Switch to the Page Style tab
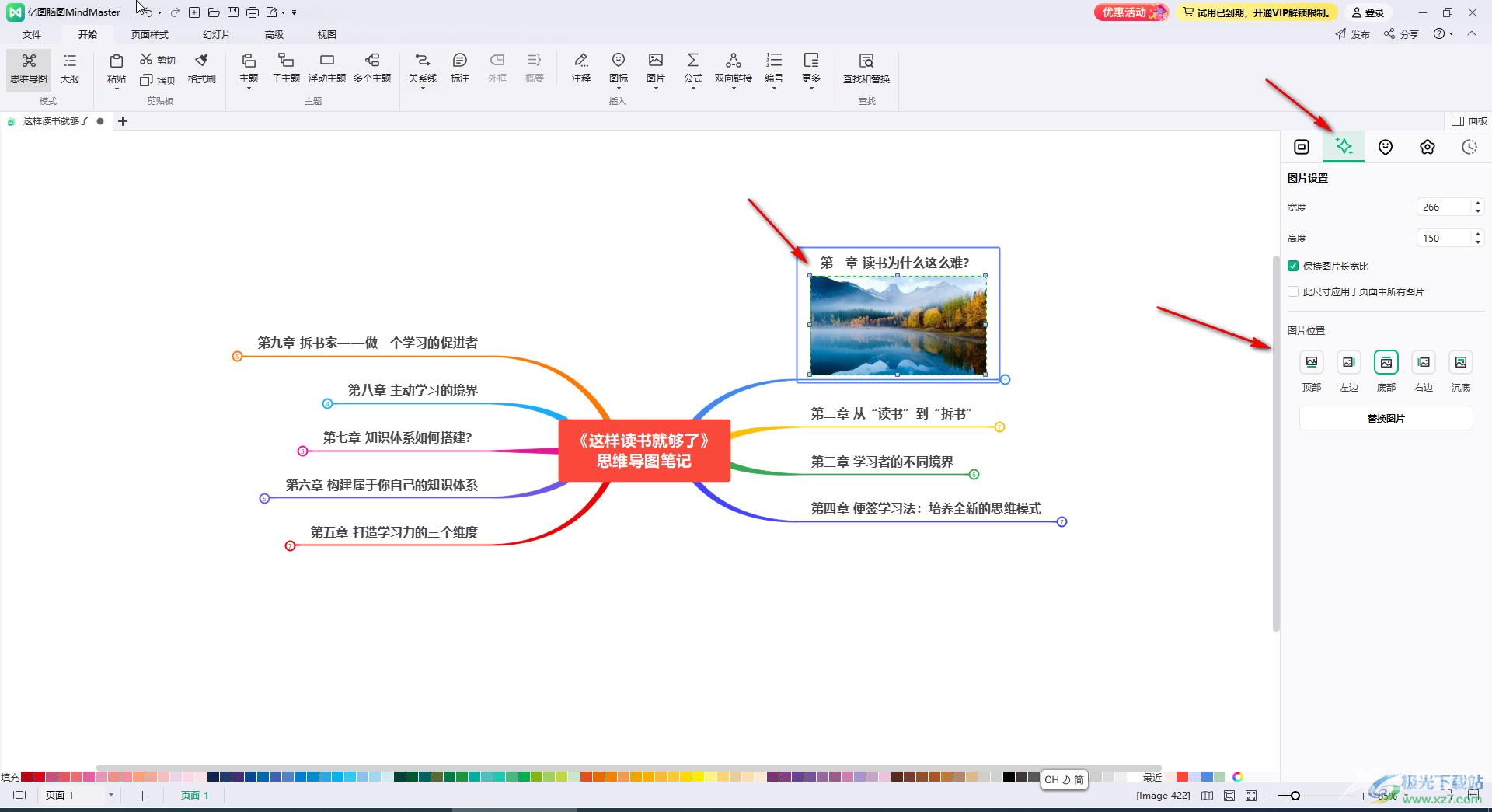Image resolution: width=1492 pixels, height=812 pixels. (x=150, y=34)
